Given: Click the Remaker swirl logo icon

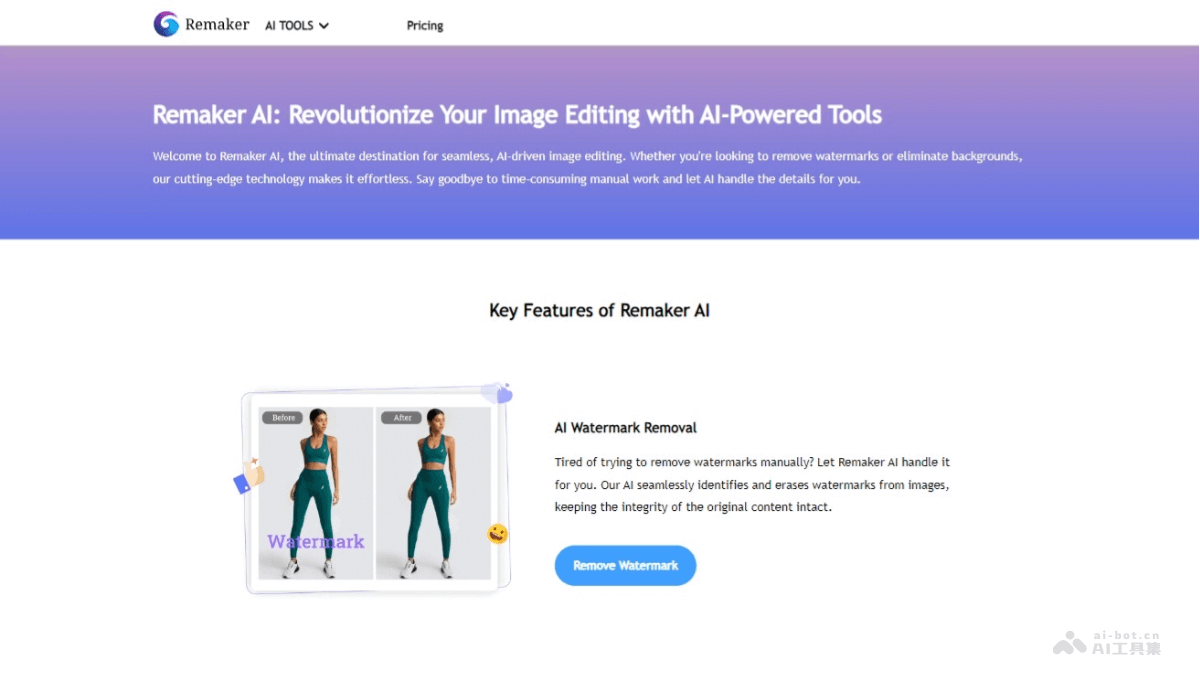Looking at the screenshot, I should (x=166, y=23).
